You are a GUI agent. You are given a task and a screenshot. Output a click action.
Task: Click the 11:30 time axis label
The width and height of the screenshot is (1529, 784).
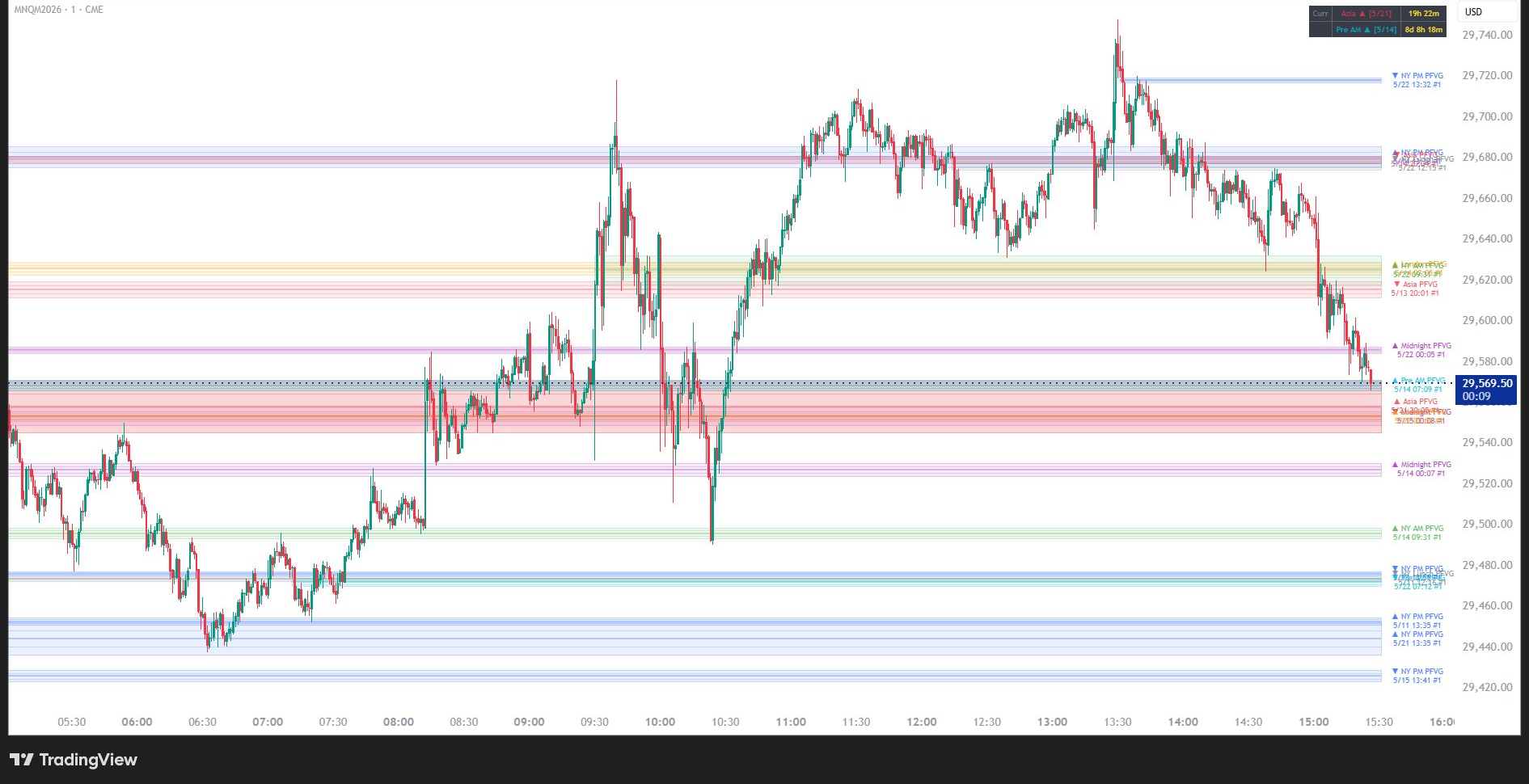(x=856, y=722)
